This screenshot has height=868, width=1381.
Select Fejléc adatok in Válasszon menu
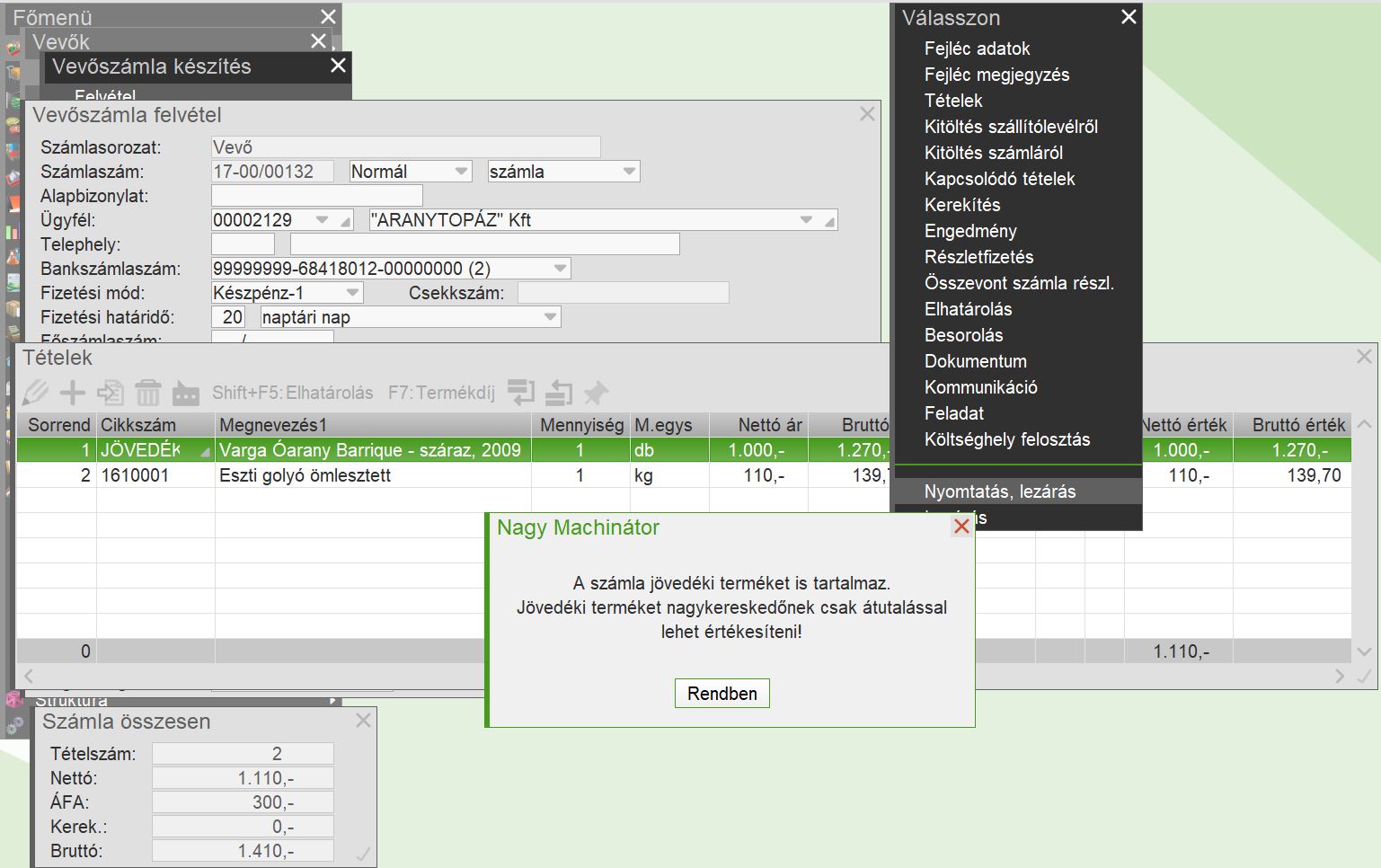[x=977, y=49]
